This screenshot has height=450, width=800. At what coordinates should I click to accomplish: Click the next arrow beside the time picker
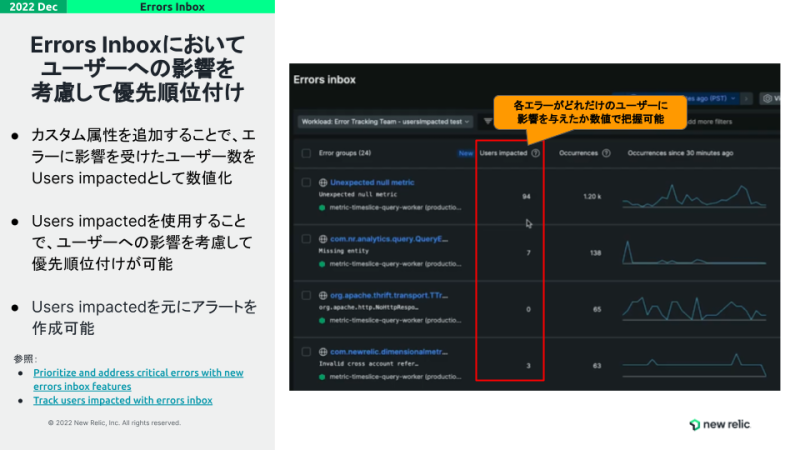(746, 98)
